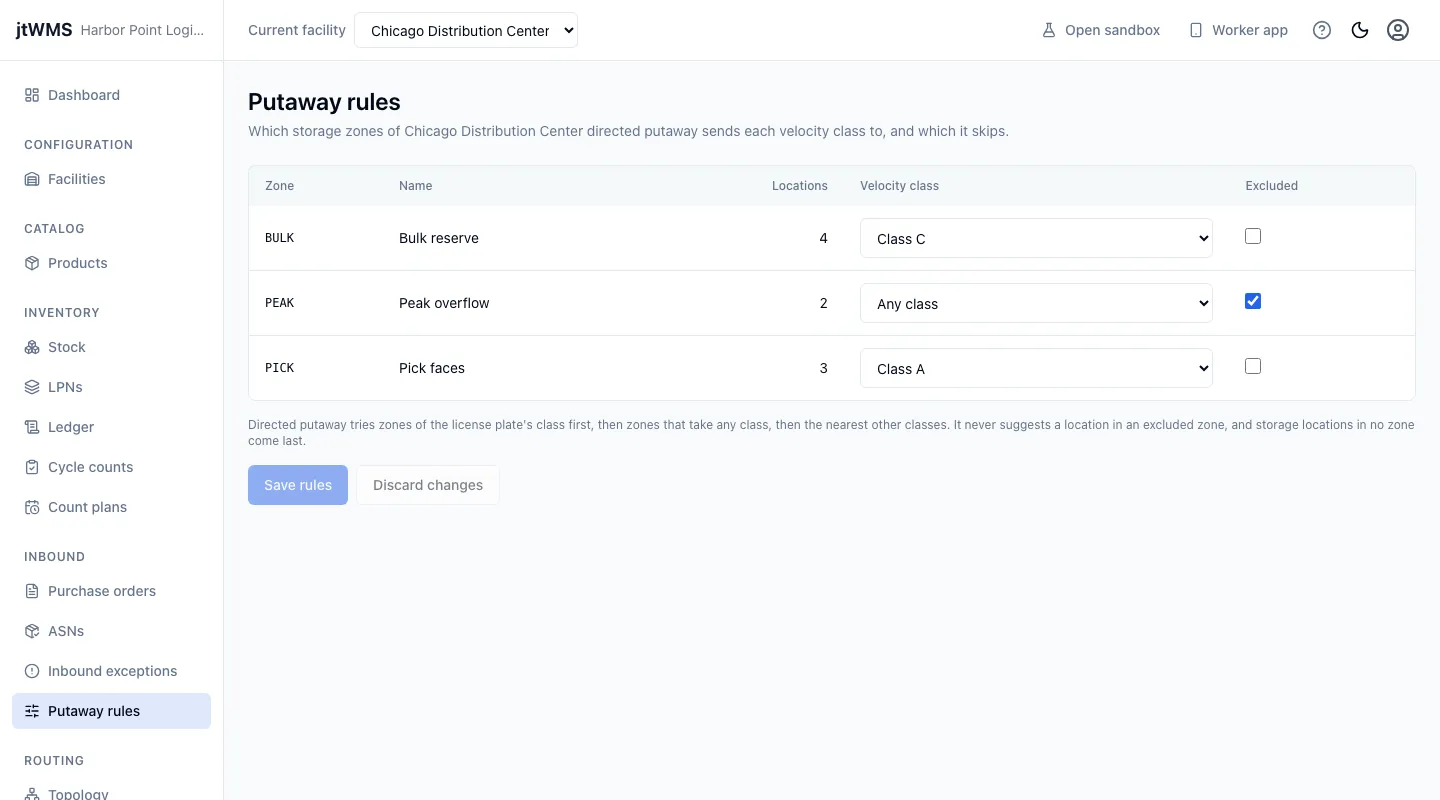This screenshot has height=800, width=1440.
Task: Click the Products box icon
Action: coord(32,263)
